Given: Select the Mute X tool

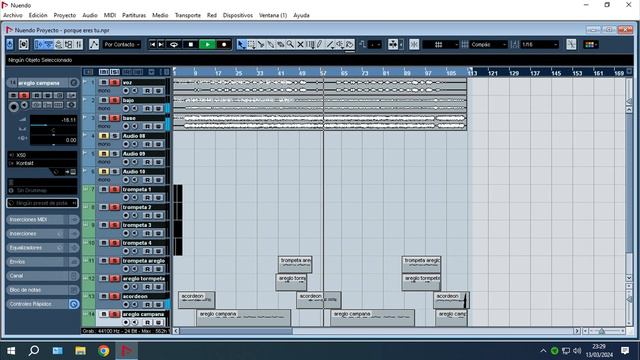Looking at the screenshot, I should click(x=300, y=44).
